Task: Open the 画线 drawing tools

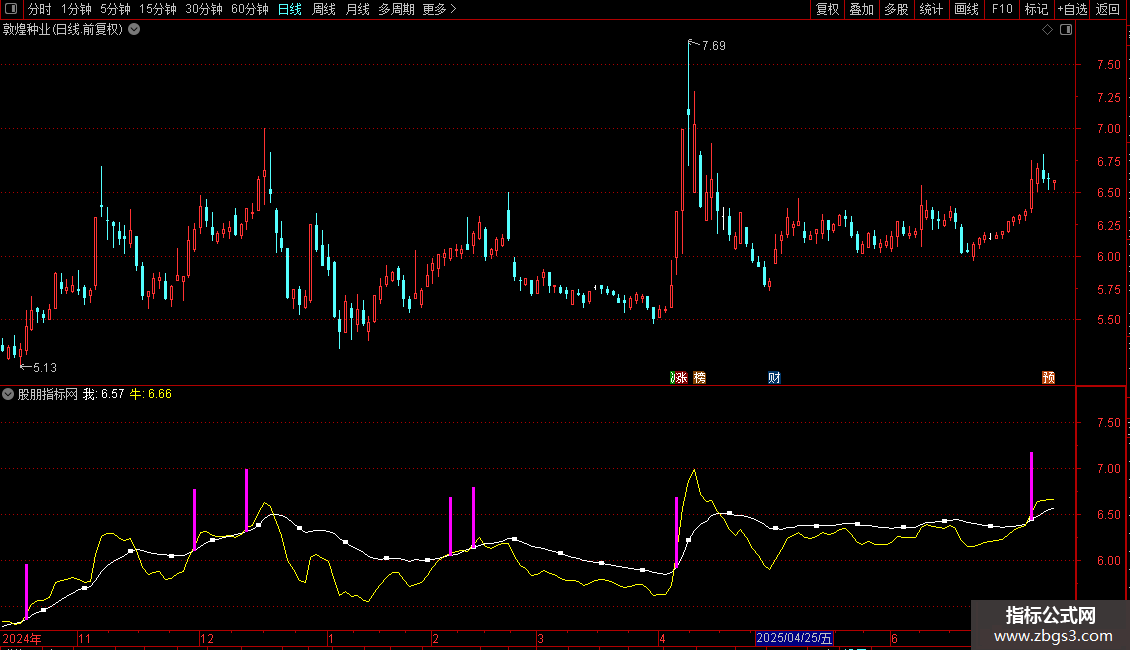Action: [966, 9]
